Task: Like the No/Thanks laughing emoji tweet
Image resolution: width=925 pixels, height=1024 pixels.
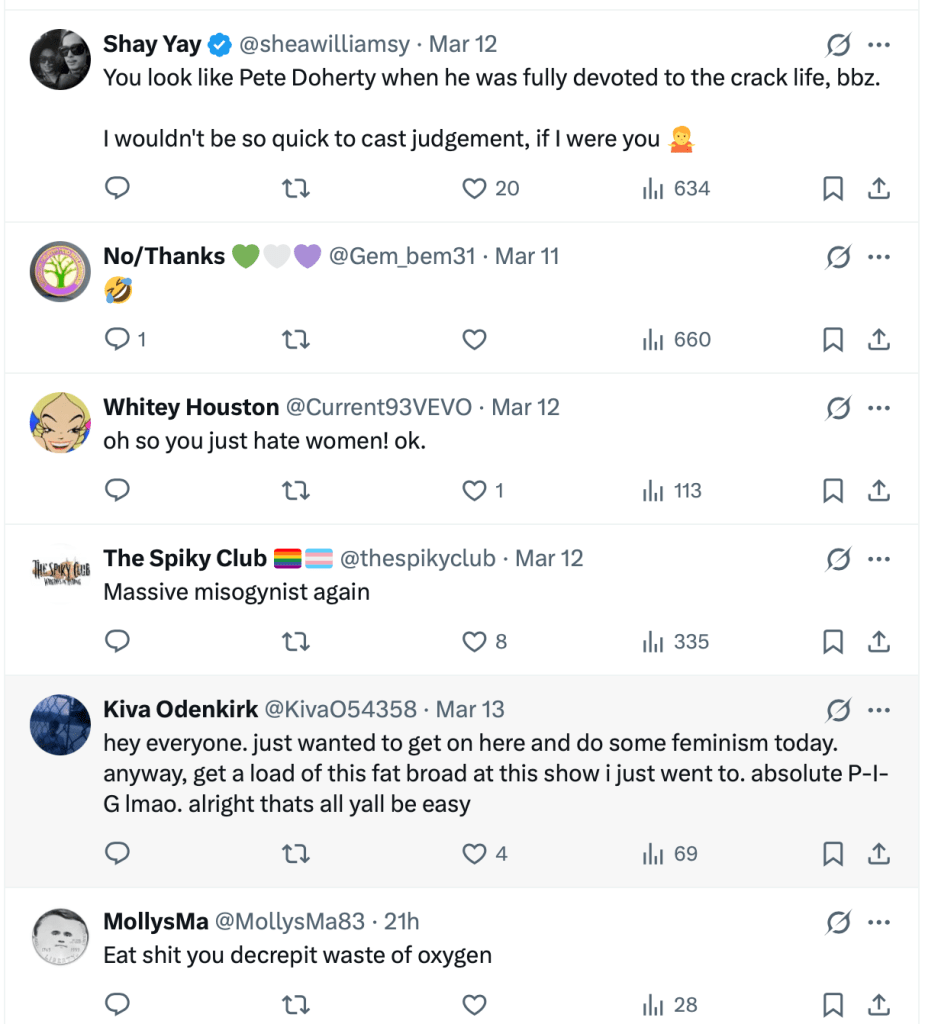Action: [474, 340]
